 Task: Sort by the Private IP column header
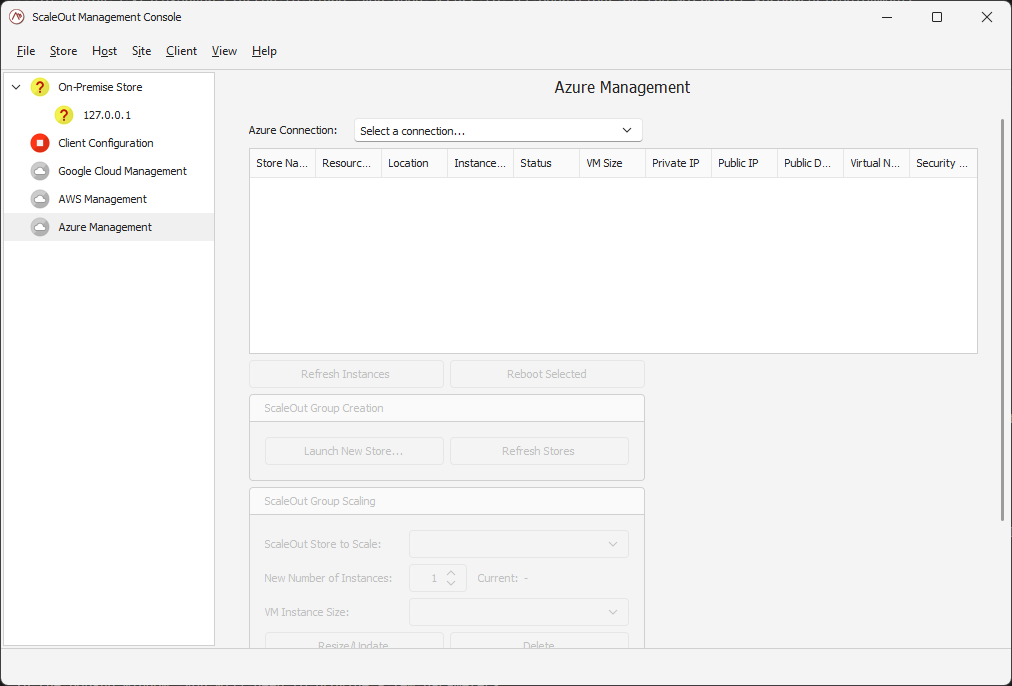(678, 163)
